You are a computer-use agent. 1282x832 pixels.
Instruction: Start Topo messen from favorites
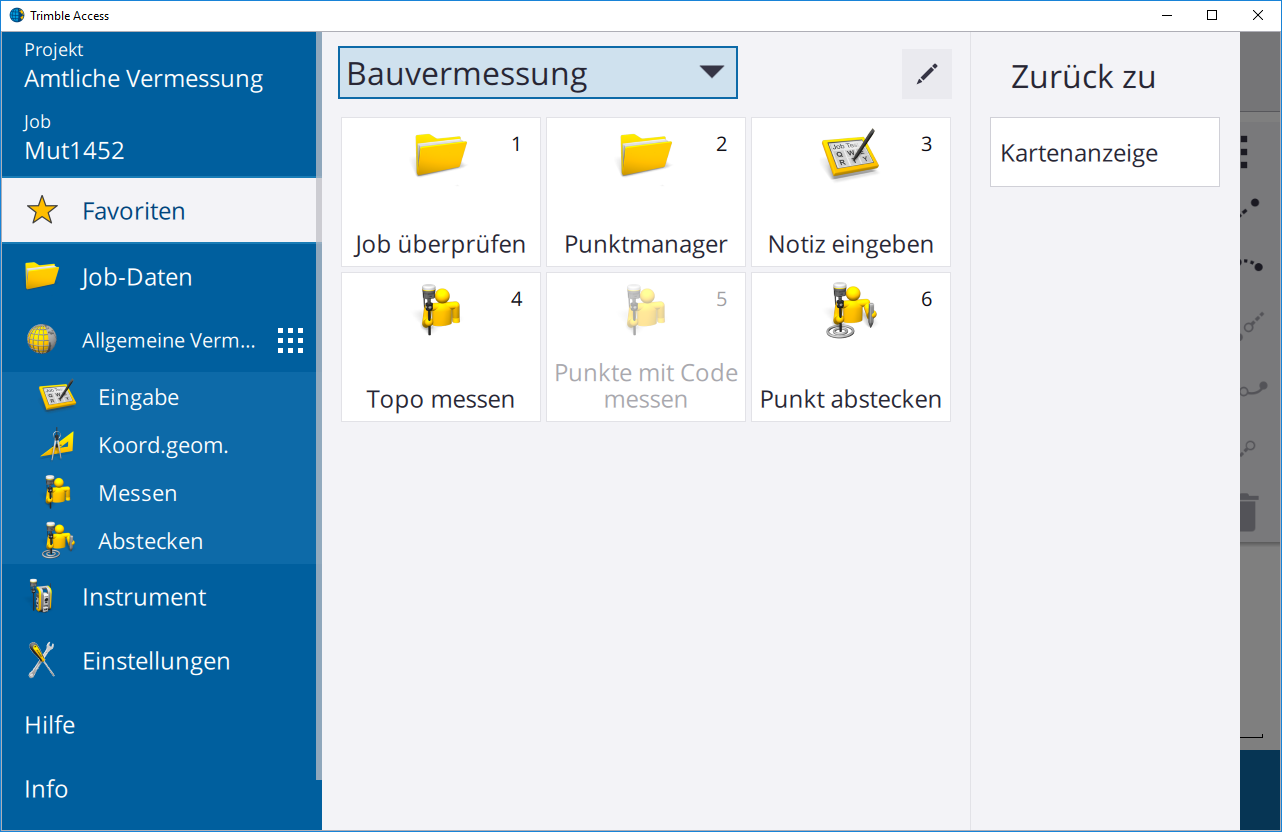point(440,347)
